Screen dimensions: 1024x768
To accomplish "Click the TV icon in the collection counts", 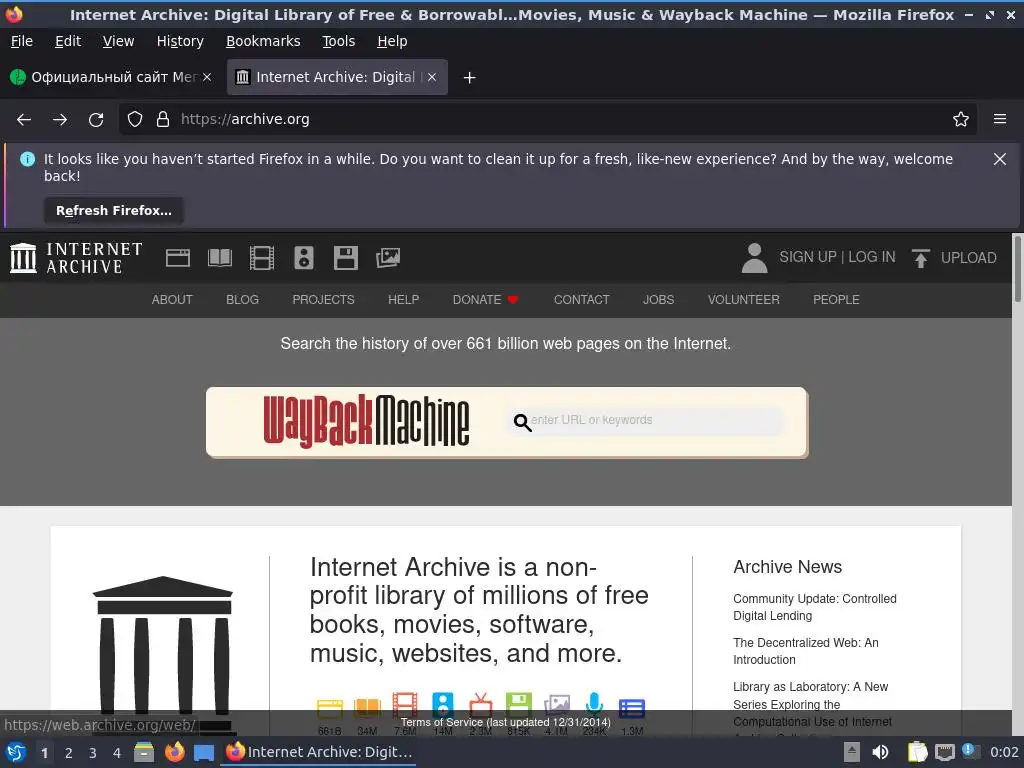I will point(481,705).
